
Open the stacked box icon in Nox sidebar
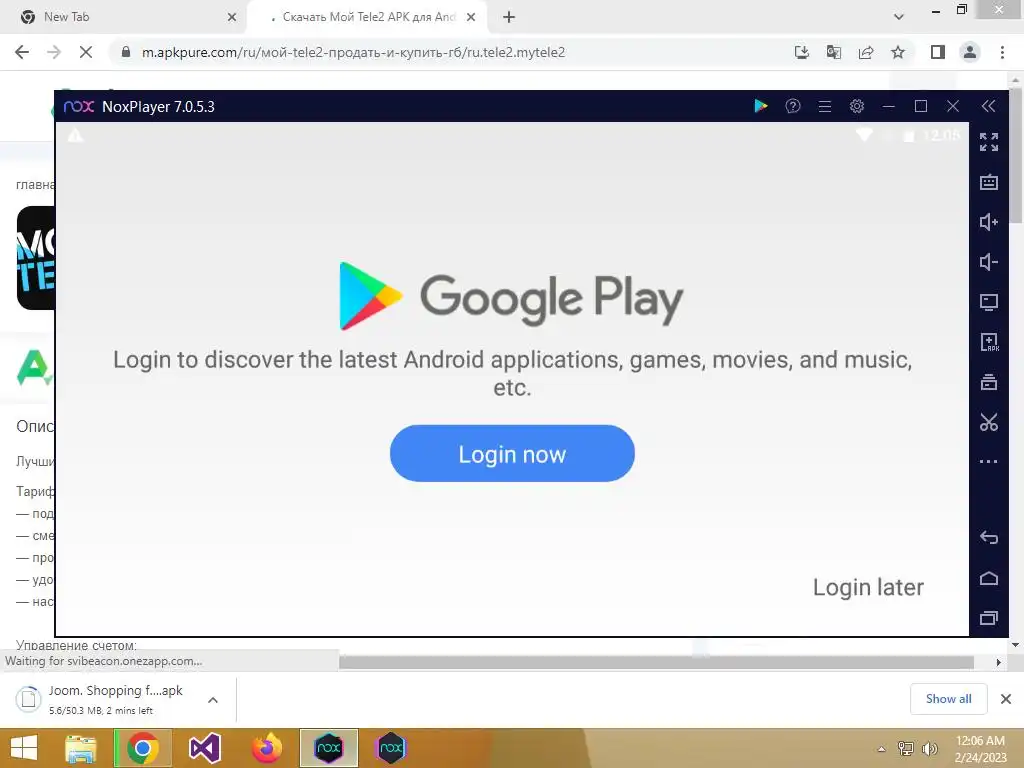point(989,381)
